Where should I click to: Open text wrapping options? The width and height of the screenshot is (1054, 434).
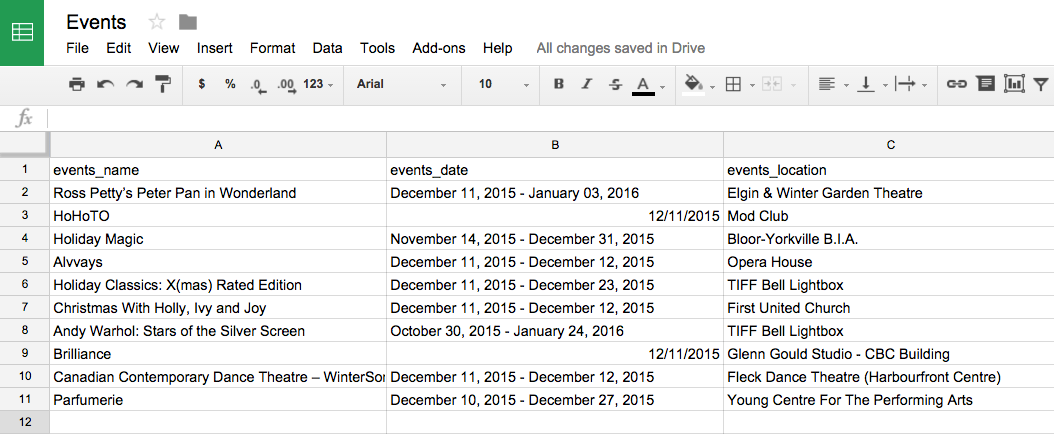tap(905, 84)
